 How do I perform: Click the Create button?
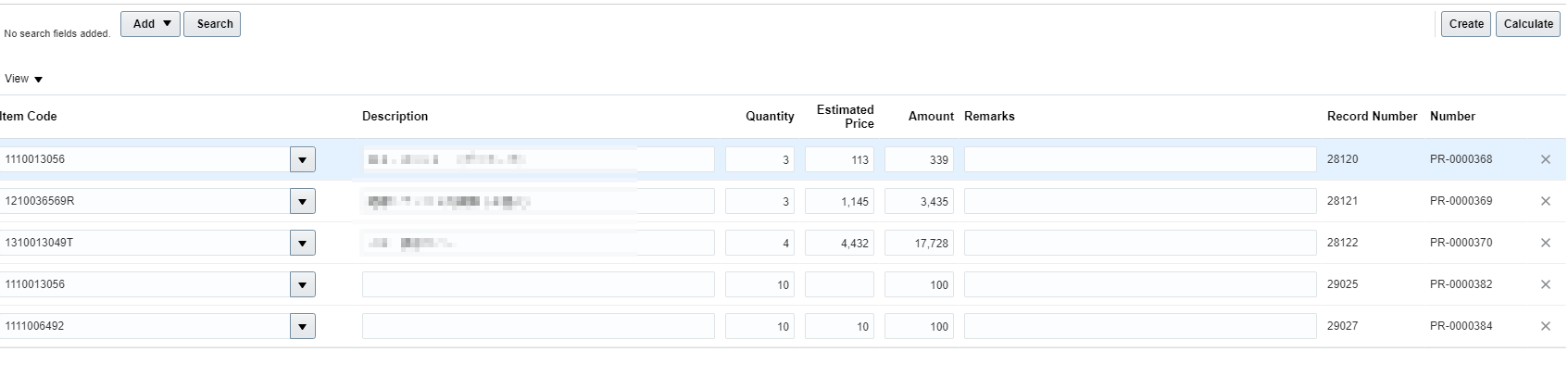pyautogui.click(x=1466, y=24)
